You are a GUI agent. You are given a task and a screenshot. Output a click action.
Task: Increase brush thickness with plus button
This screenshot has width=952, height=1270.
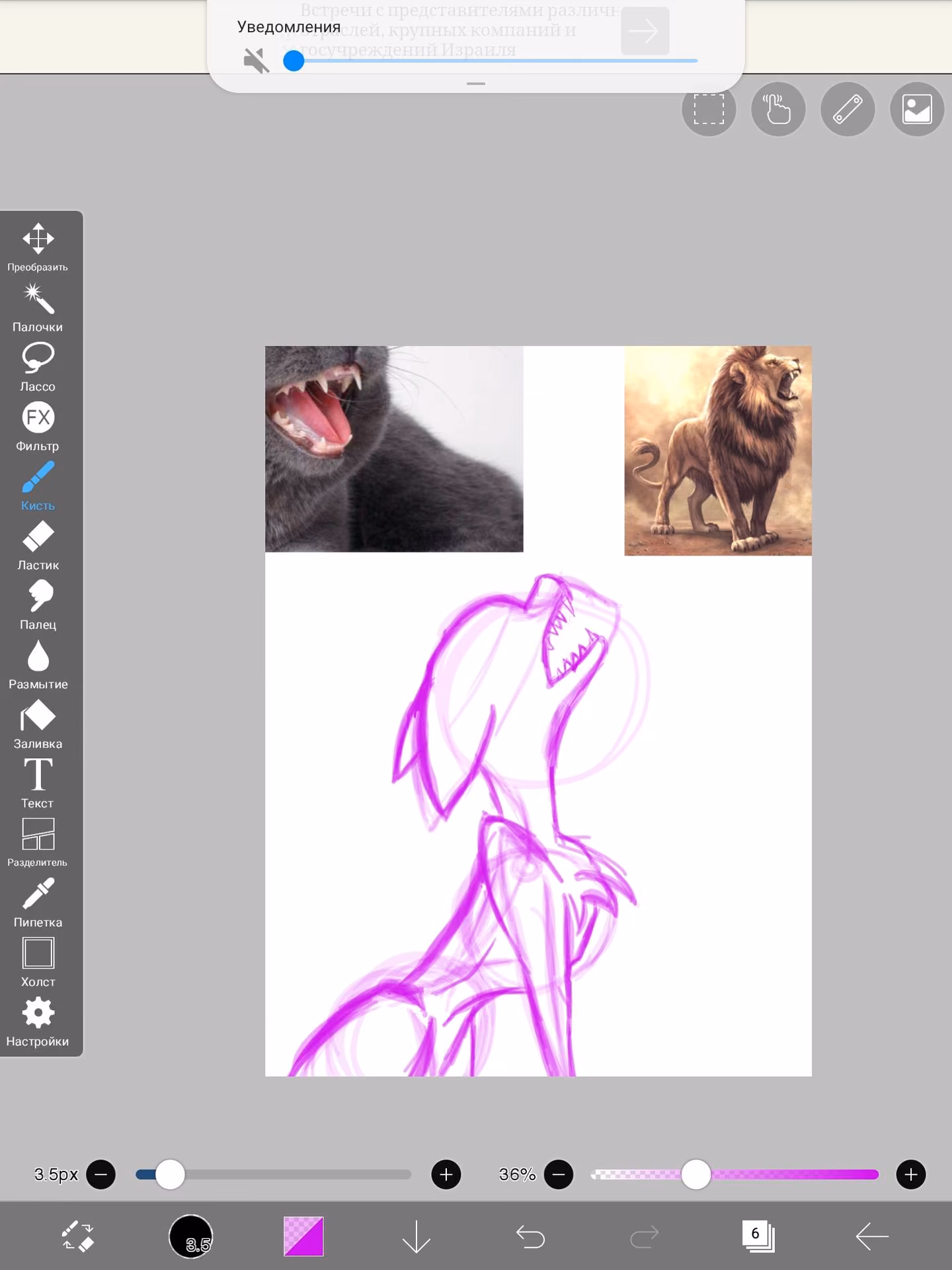pos(446,1175)
